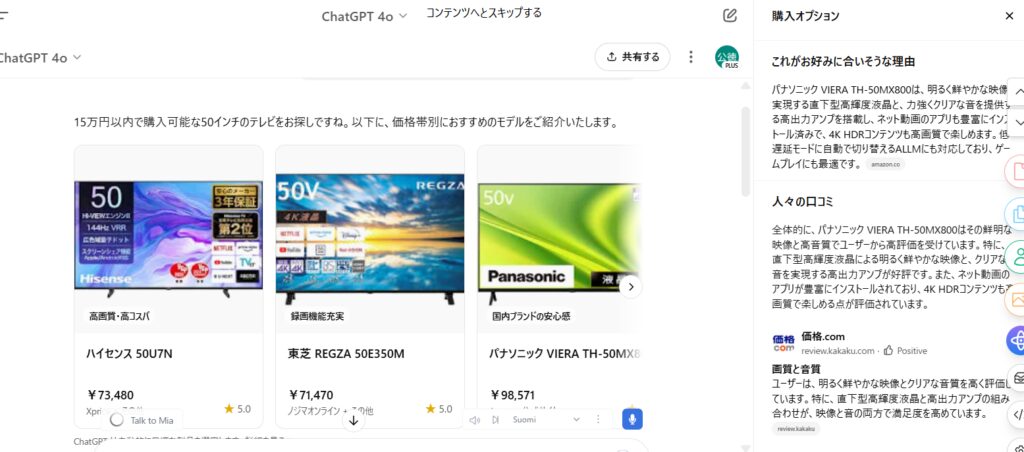
Task: Select the ハイセンス 50U7N product image
Action: click(168, 235)
